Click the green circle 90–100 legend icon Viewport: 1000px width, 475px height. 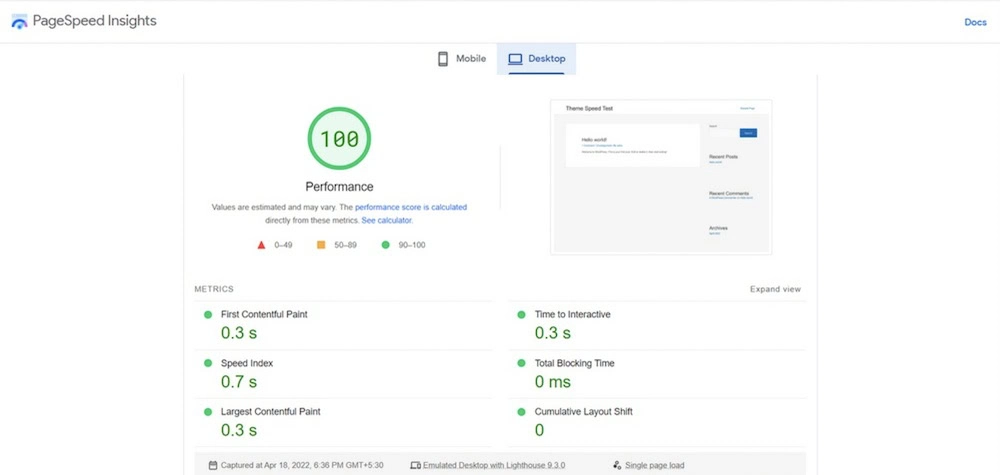(x=385, y=244)
